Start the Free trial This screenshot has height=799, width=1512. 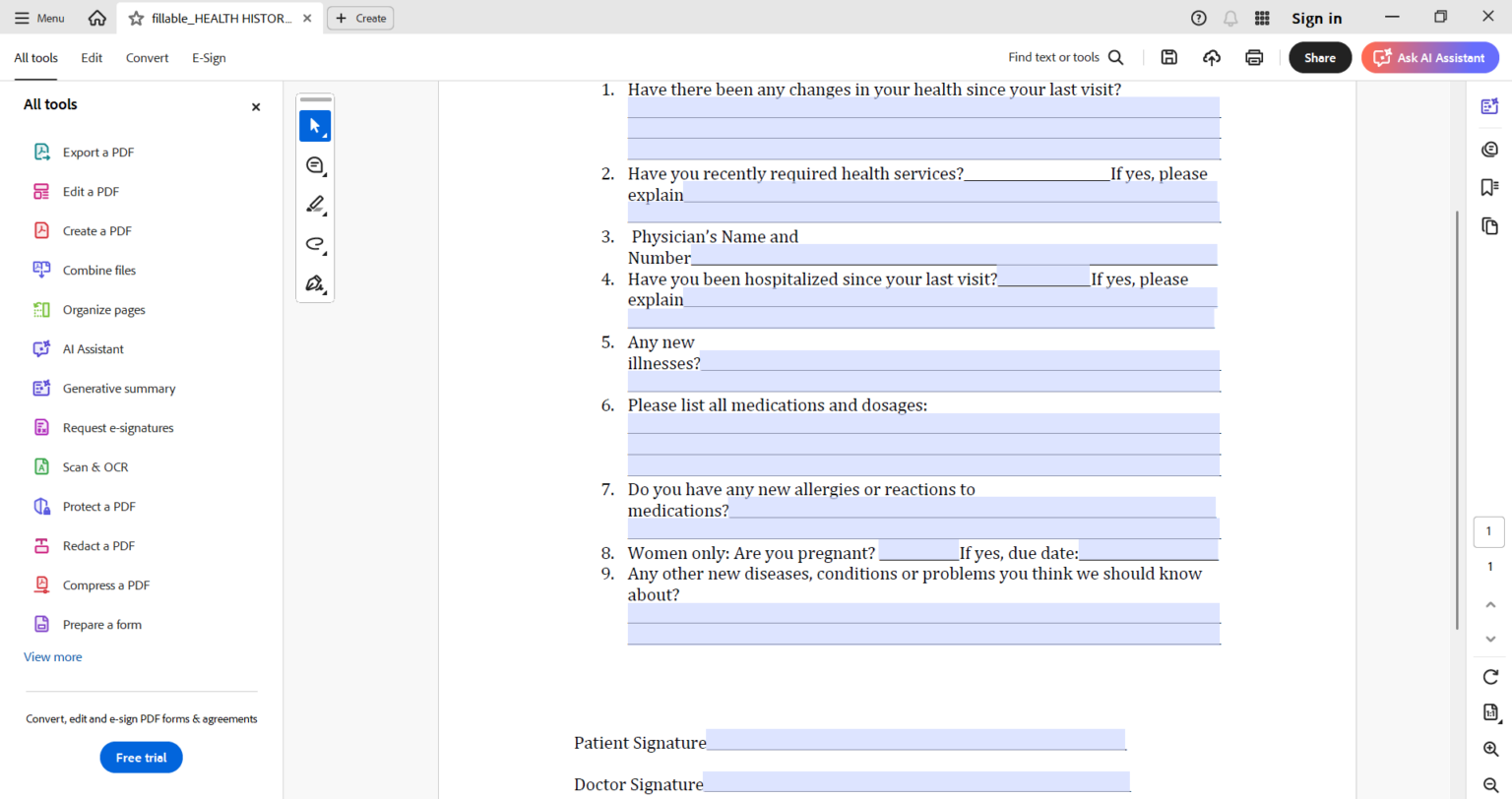point(141,757)
